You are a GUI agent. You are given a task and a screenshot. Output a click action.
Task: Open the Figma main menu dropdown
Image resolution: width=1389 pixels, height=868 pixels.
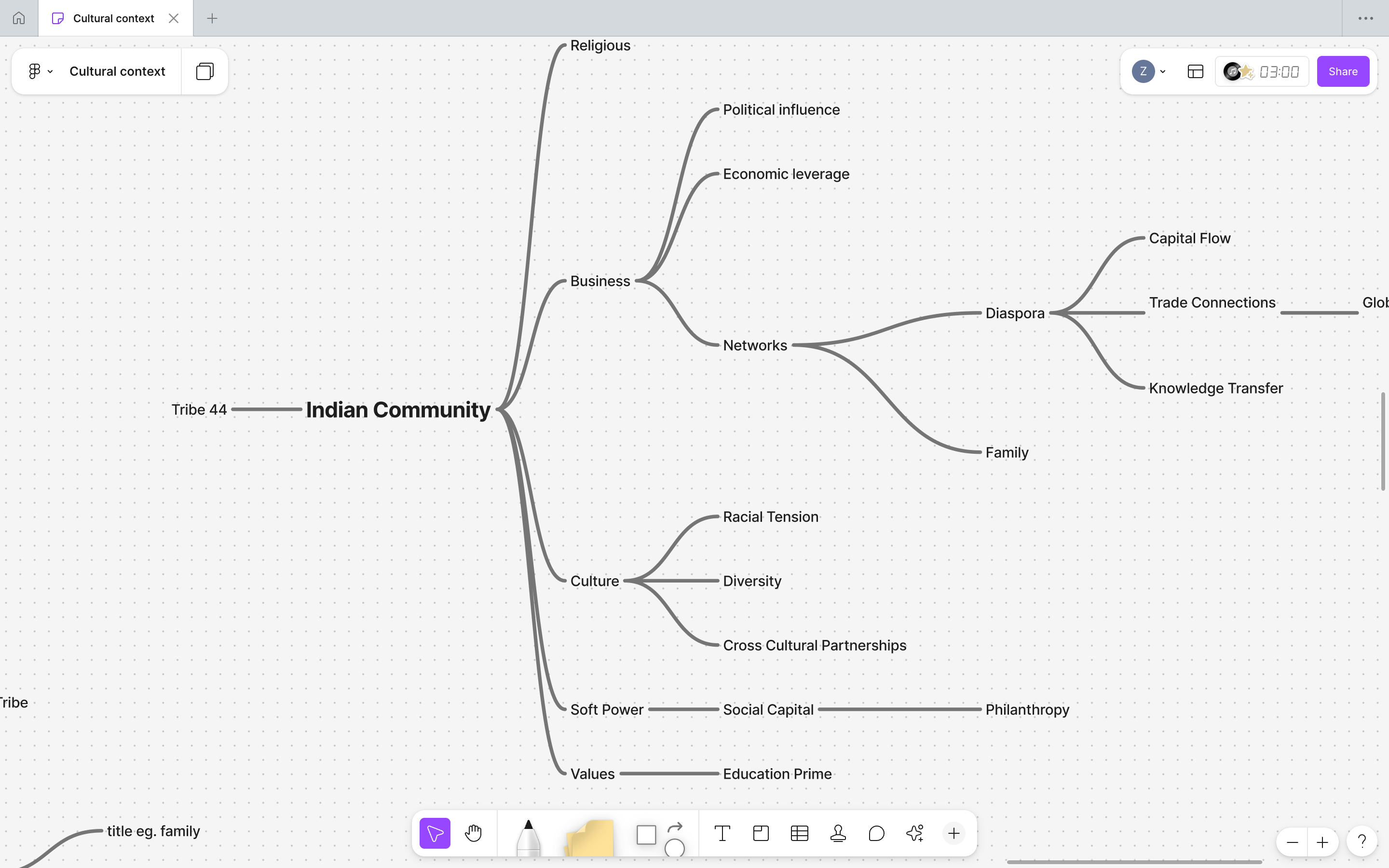[x=40, y=71]
